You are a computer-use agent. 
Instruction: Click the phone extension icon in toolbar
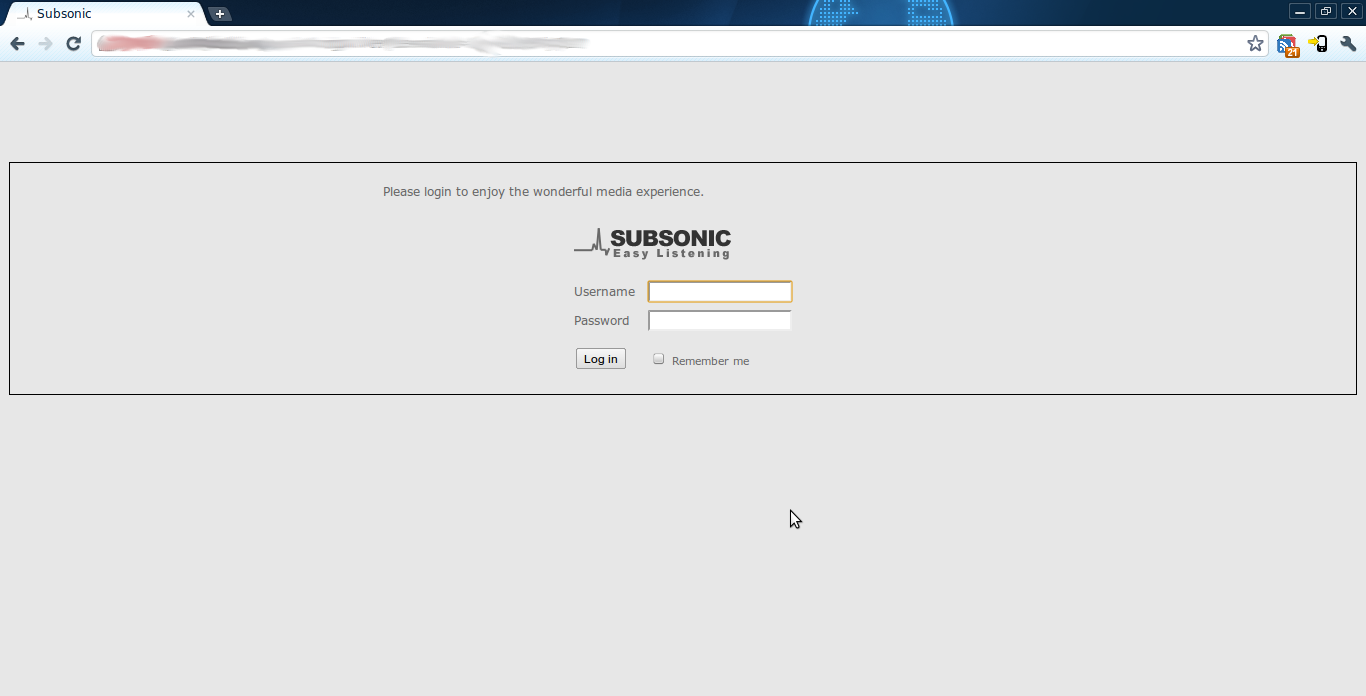tap(1318, 44)
